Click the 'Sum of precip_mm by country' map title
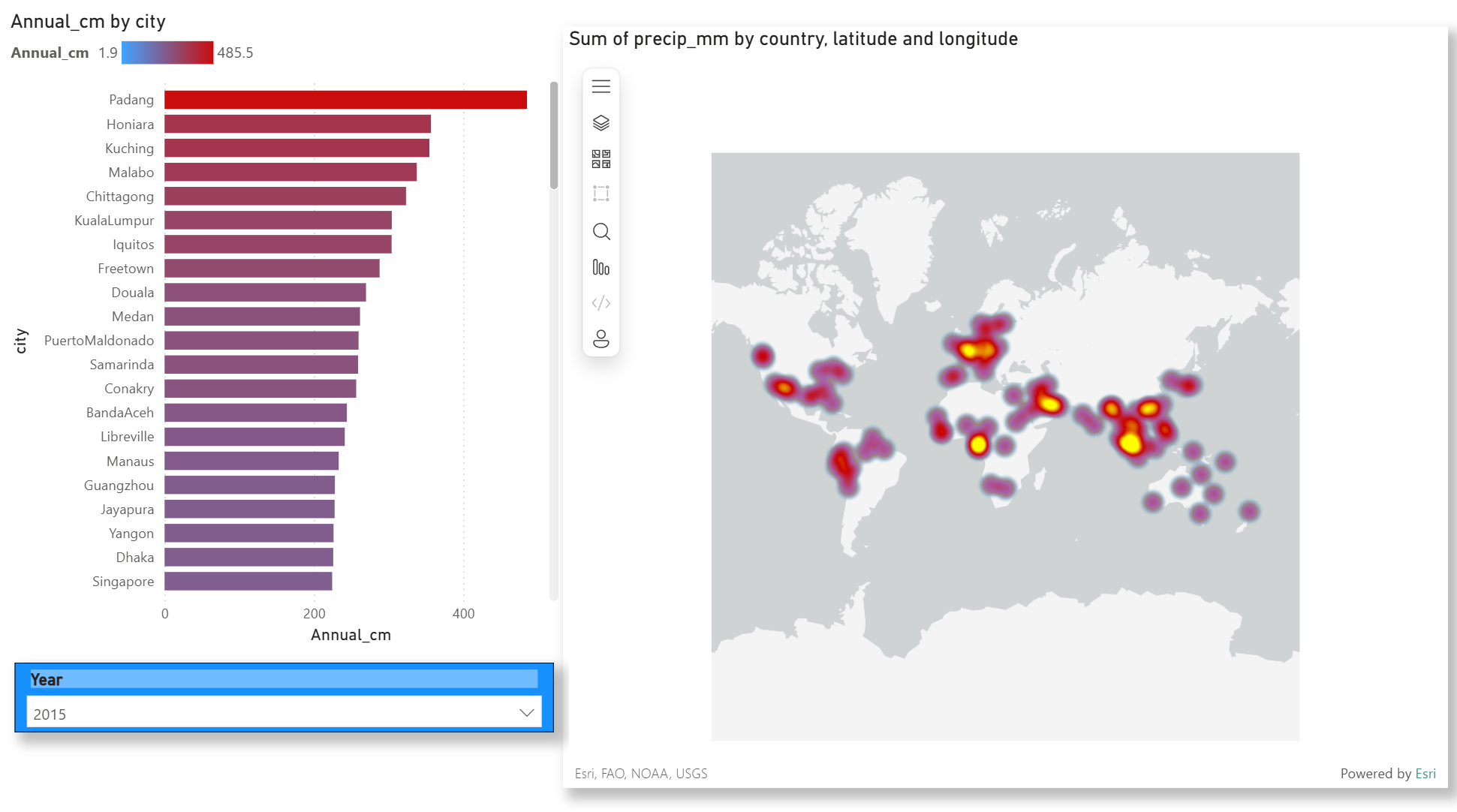Screen dimensions: 1457x812 coord(793,39)
